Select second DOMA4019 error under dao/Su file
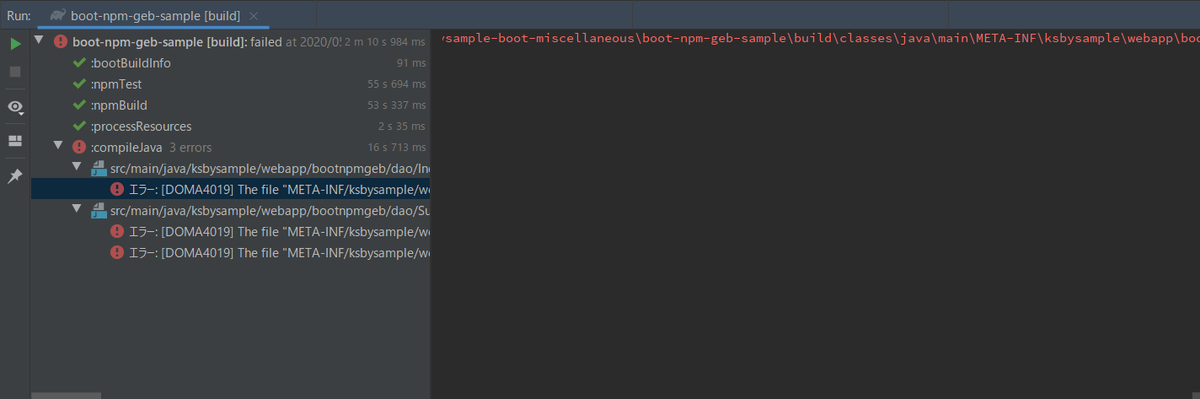 pos(230,231)
